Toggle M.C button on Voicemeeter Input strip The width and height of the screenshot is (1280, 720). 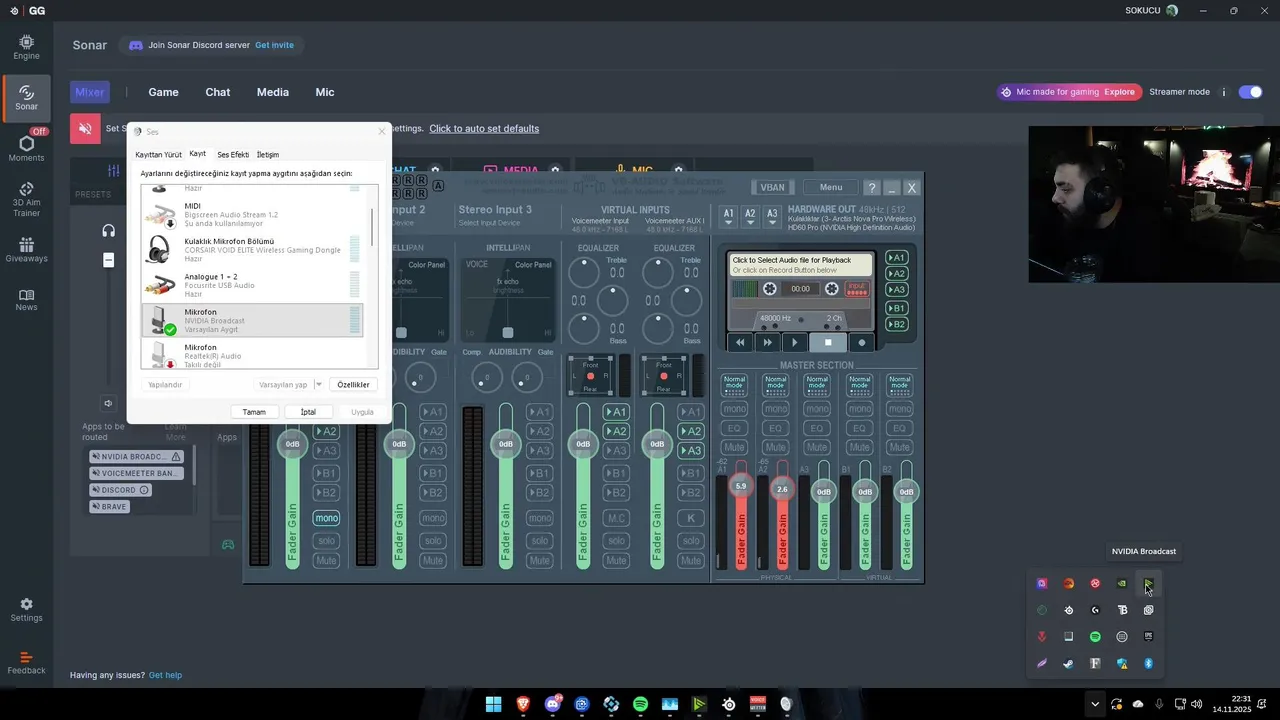click(x=617, y=518)
